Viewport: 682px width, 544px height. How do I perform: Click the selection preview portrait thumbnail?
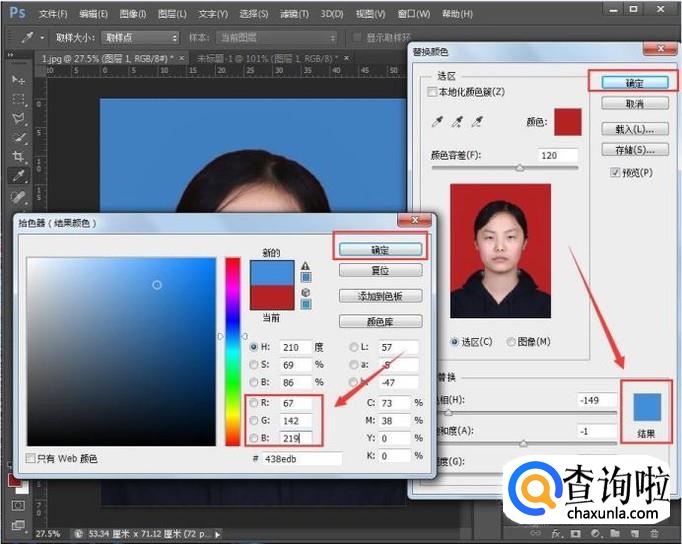tap(500, 251)
